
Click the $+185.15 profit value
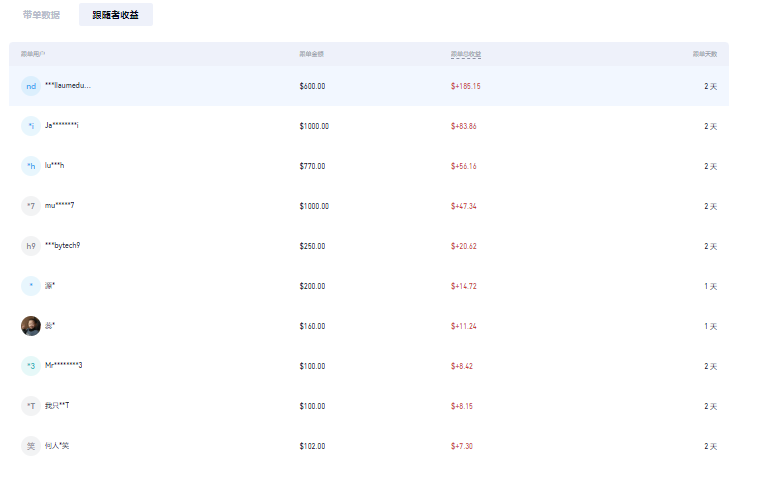[x=466, y=86]
